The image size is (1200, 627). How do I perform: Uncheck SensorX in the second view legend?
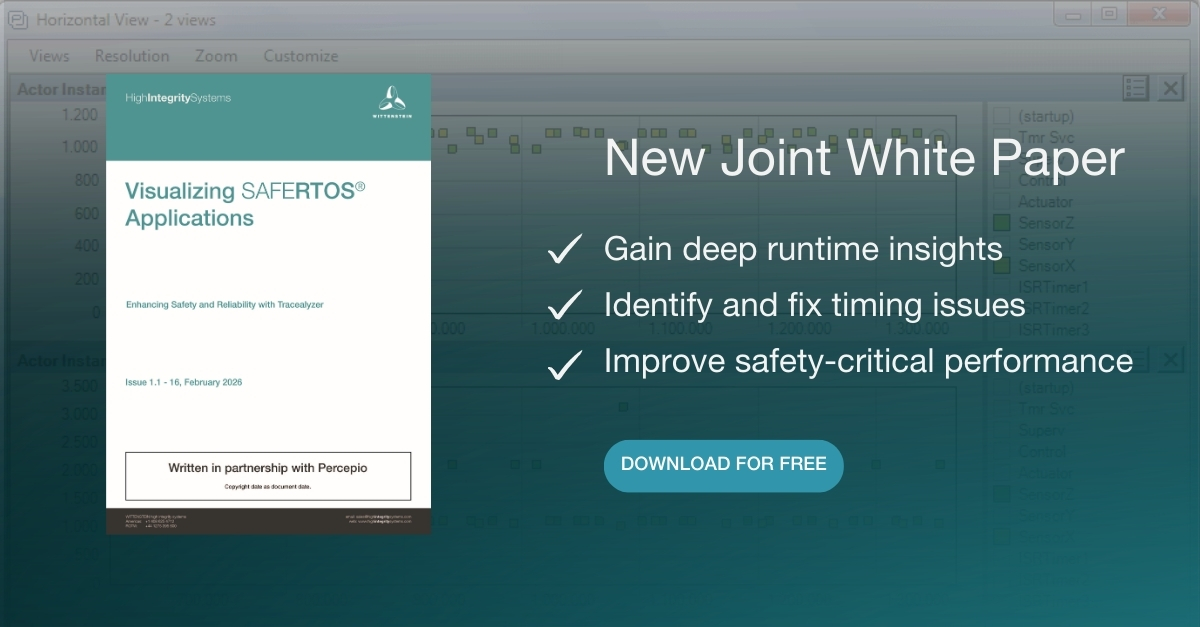click(1001, 537)
